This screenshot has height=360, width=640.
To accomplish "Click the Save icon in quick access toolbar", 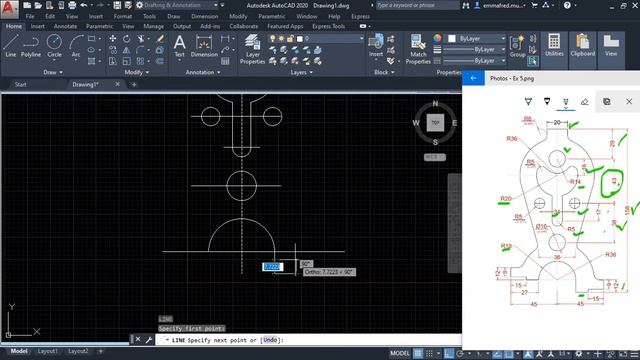I will [x=117, y=5].
